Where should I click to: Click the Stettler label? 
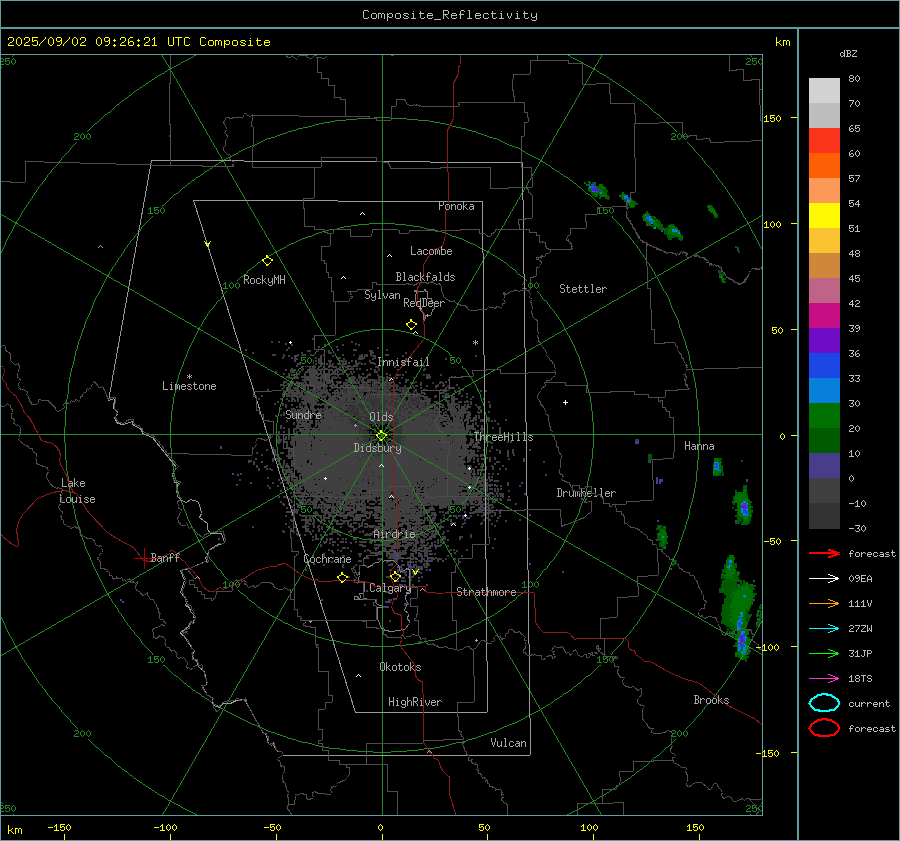pos(583,289)
